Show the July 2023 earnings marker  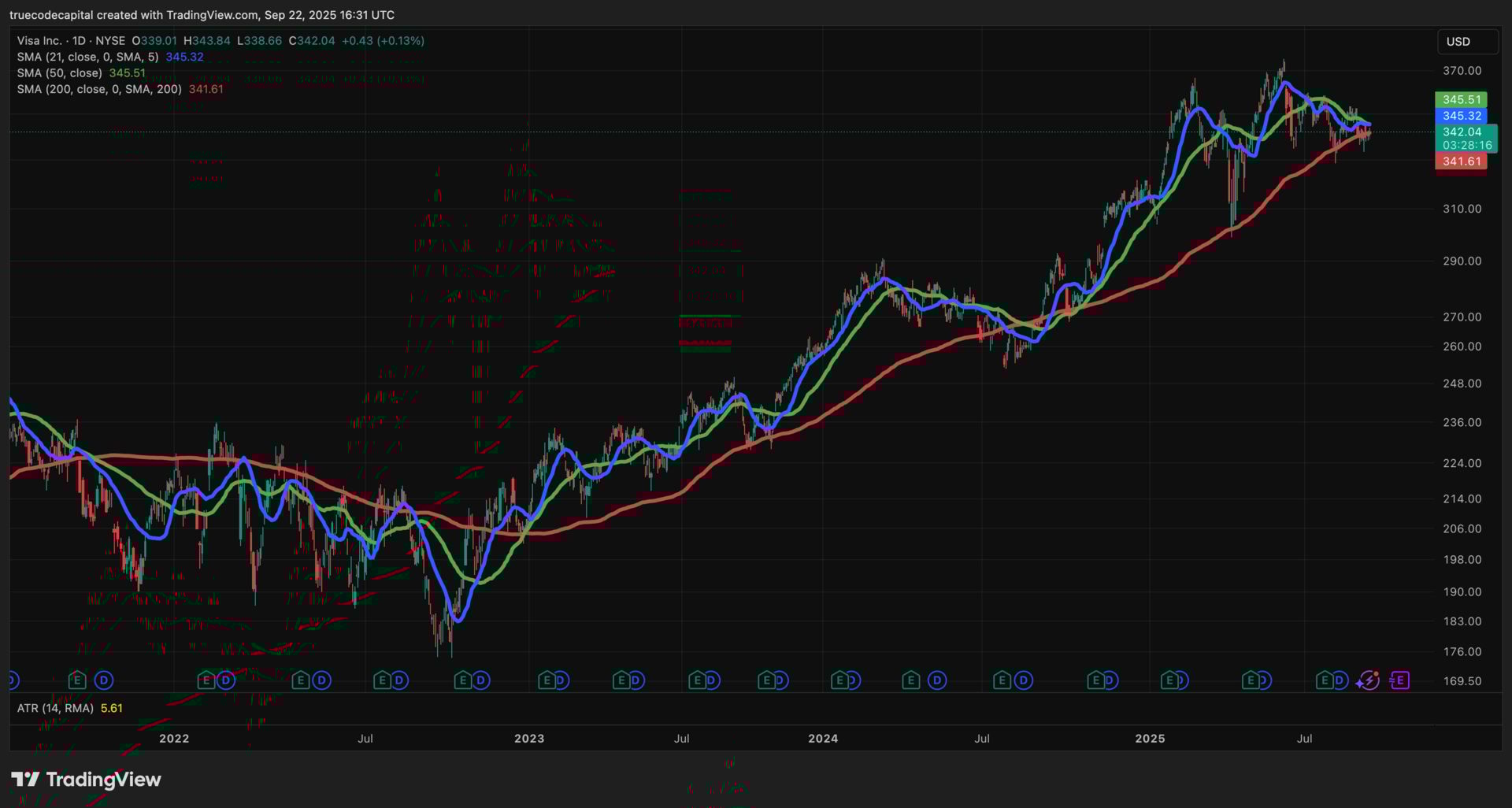coord(697,680)
